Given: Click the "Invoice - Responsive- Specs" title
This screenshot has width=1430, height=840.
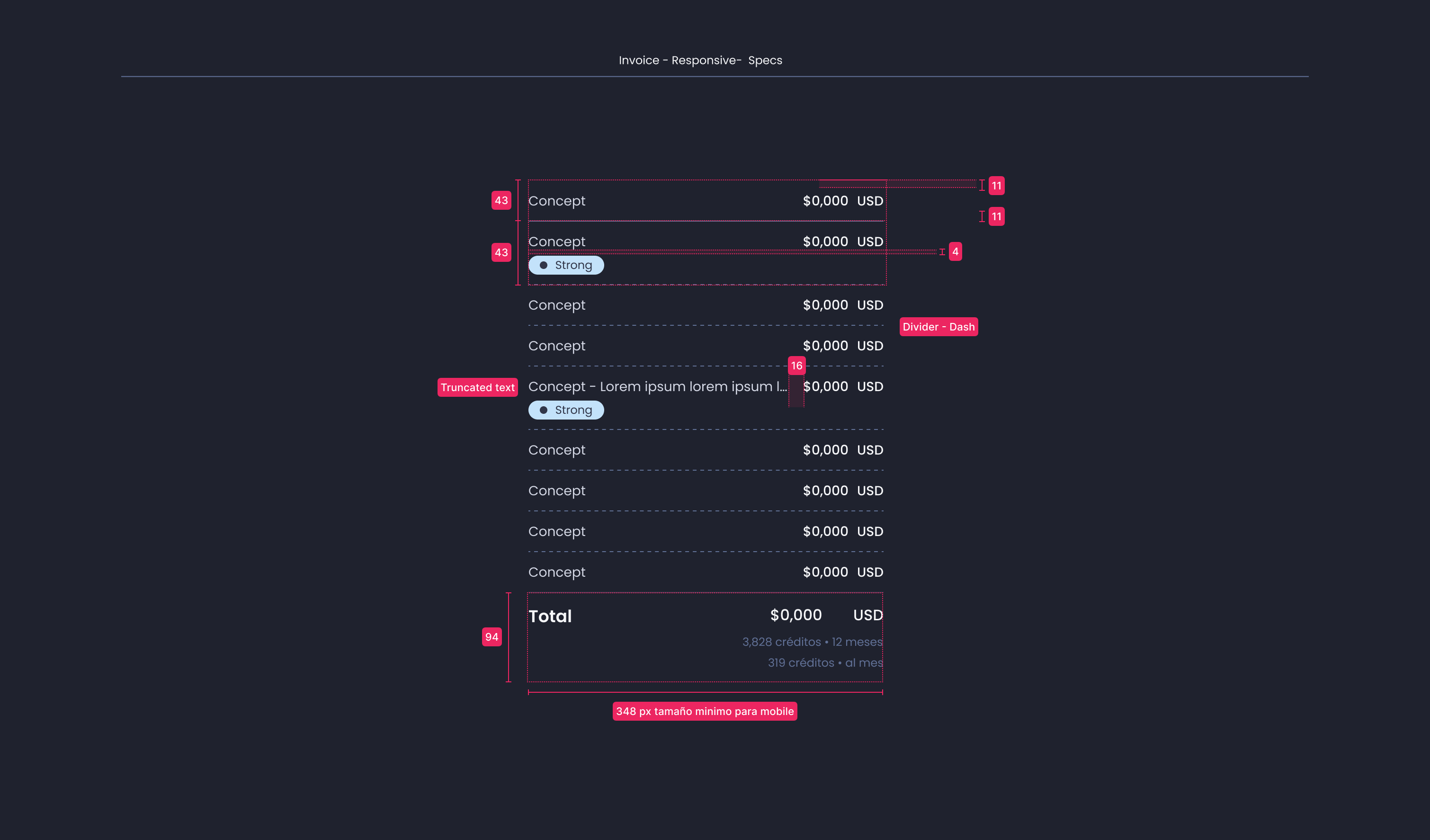Looking at the screenshot, I should (700, 60).
